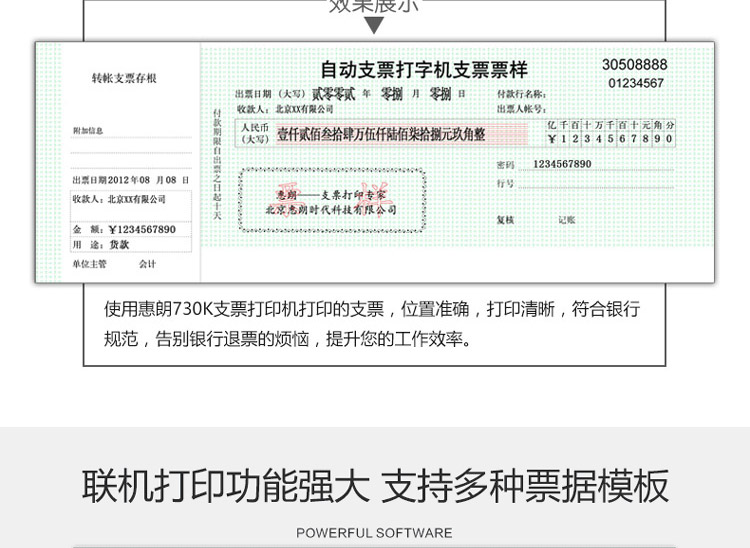The width and height of the screenshot is (750, 548).
Task: Click the 付款行名称 label
Action: click(521, 94)
